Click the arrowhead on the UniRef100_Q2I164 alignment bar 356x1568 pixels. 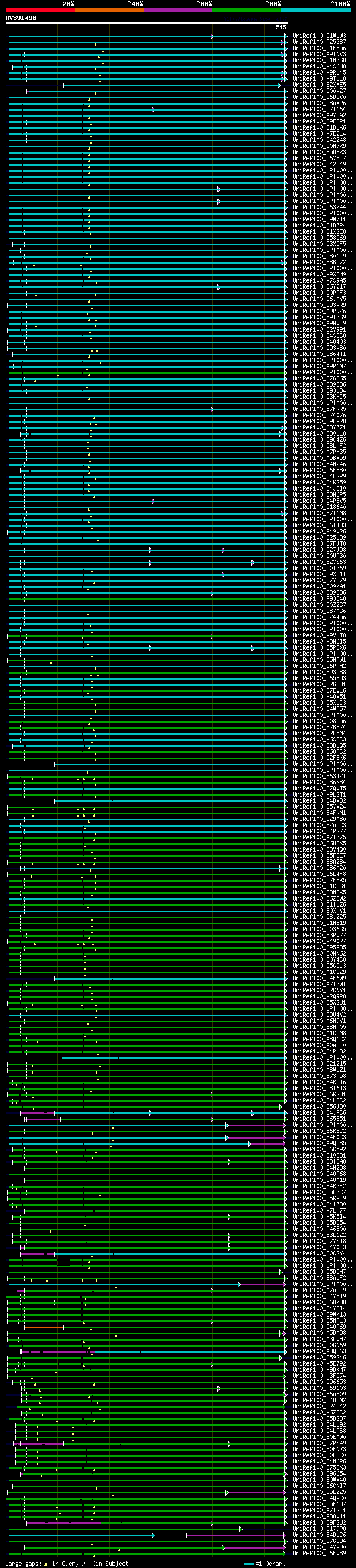tap(153, 110)
